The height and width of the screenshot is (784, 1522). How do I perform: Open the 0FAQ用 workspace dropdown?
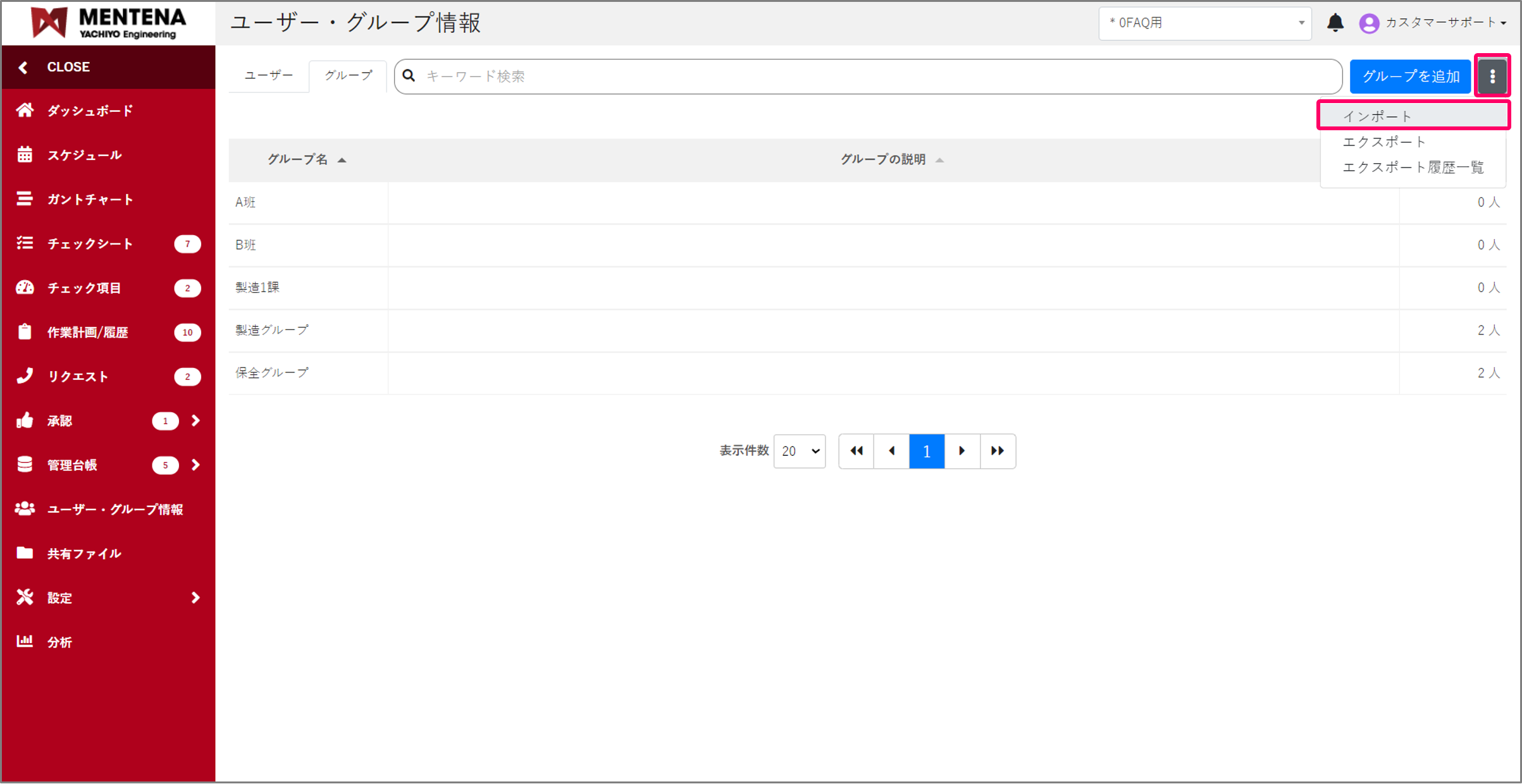click(1204, 23)
